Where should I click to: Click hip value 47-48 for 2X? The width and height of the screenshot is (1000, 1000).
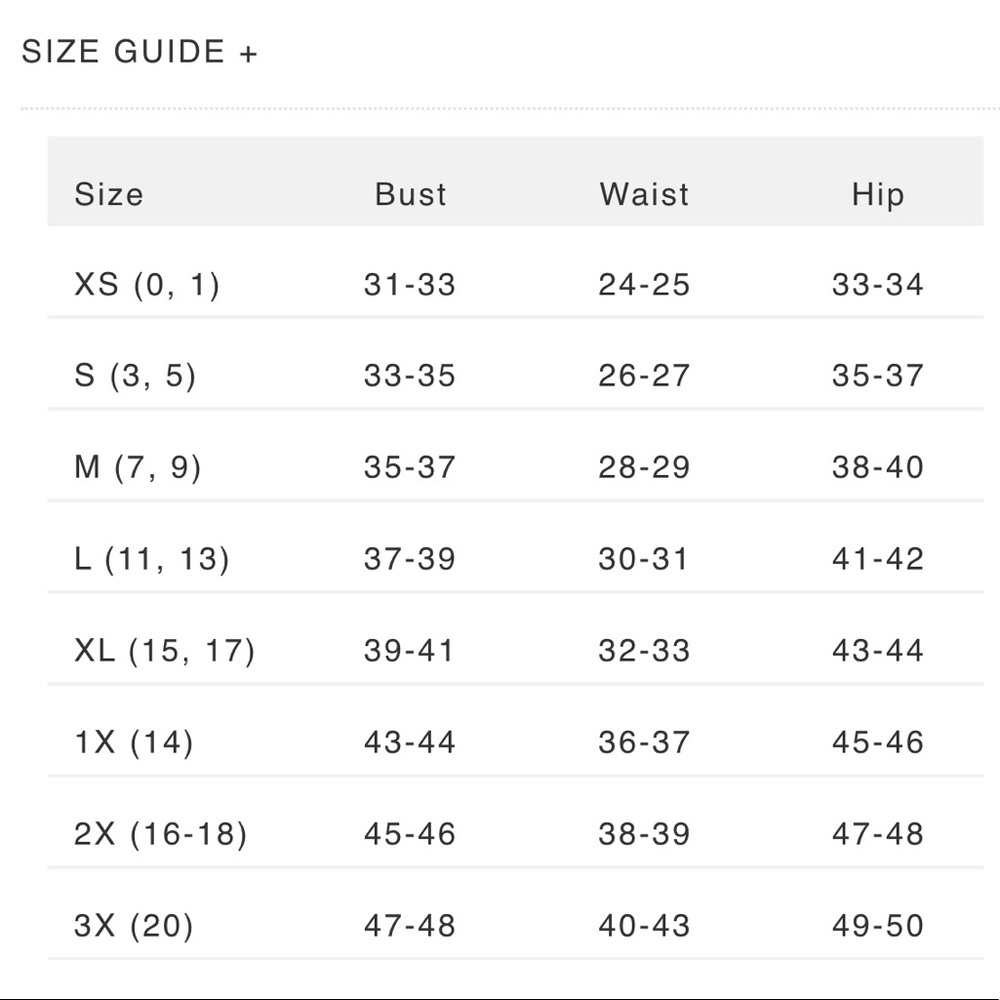878,834
